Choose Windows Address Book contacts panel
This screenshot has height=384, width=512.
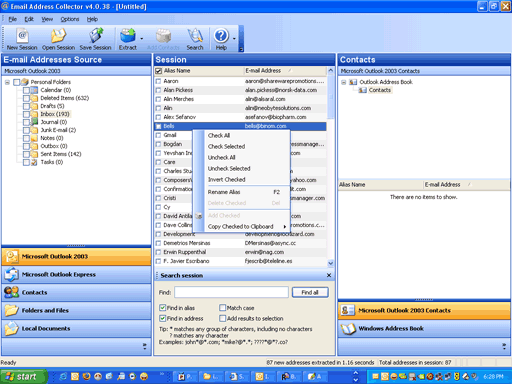[x=424, y=328]
